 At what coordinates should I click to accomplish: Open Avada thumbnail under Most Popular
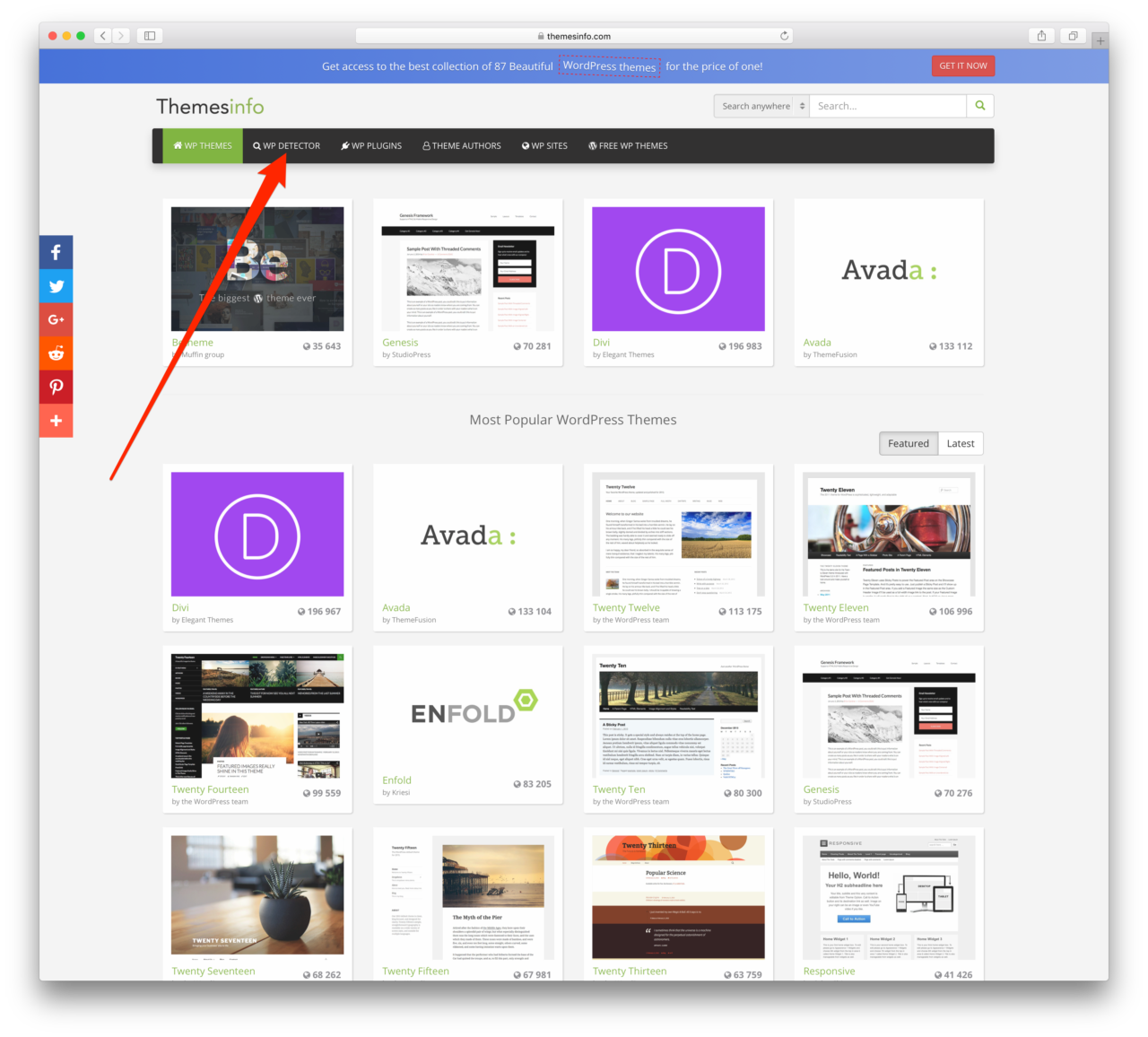[468, 534]
